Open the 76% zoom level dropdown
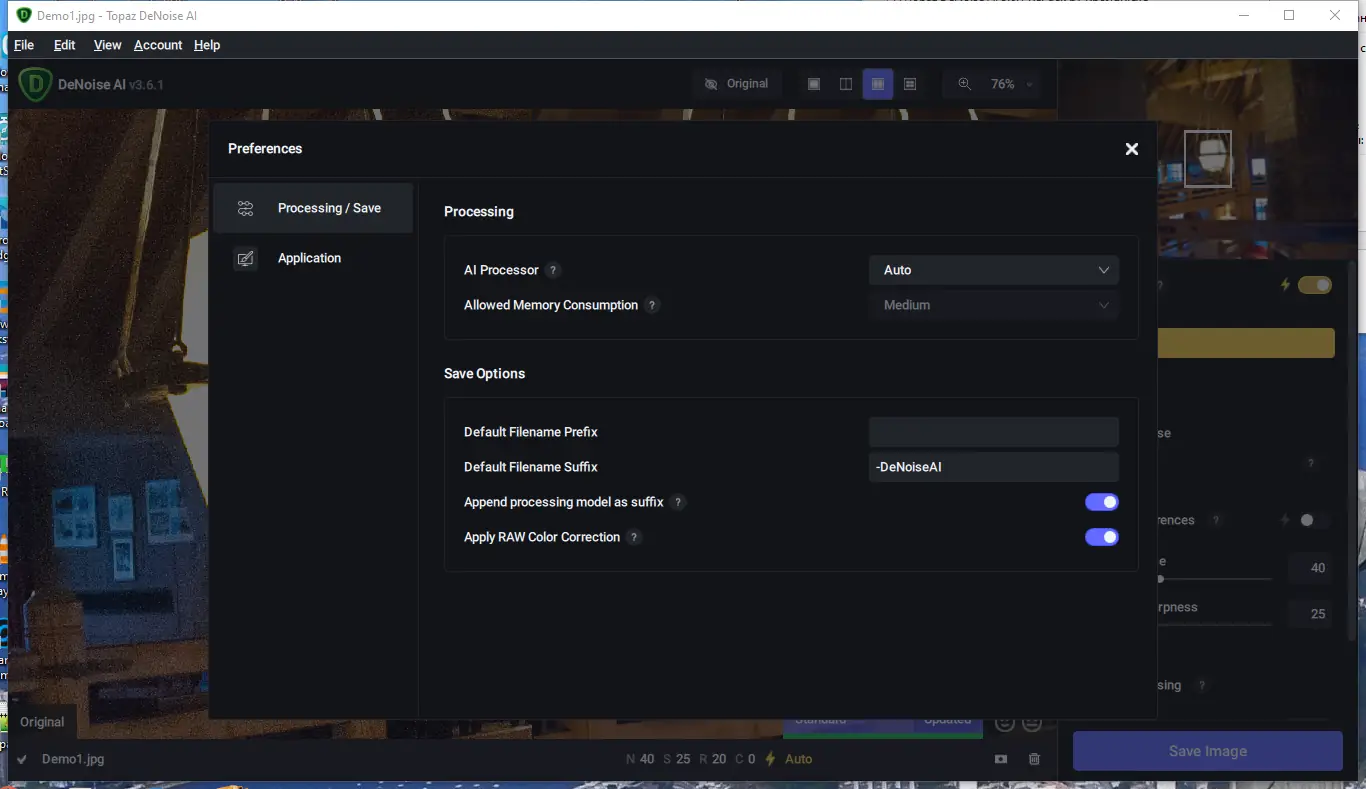The width and height of the screenshot is (1366, 789). 1011,84
